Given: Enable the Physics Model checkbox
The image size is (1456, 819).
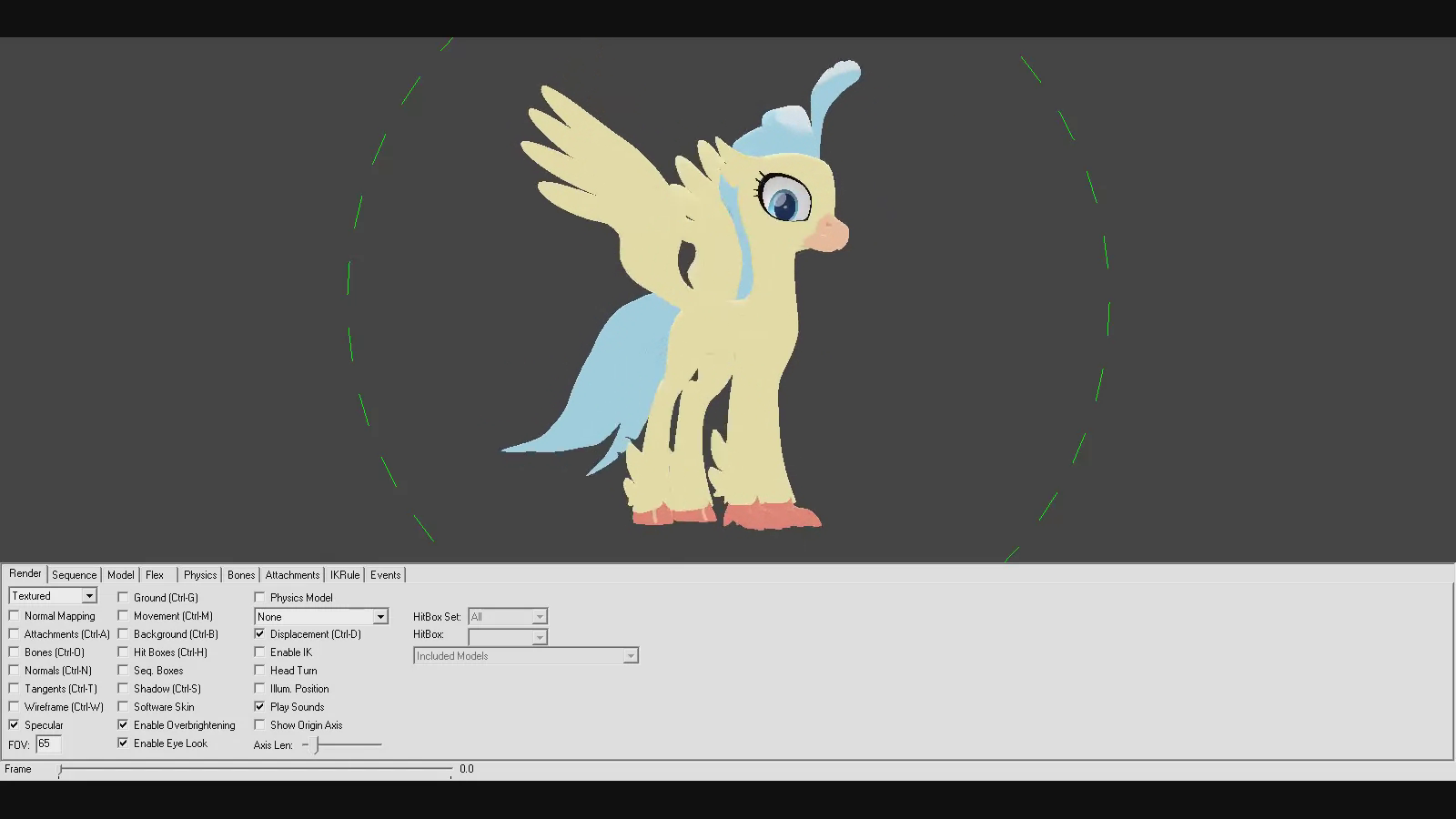Looking at the screenshot, I should [260, 598].
